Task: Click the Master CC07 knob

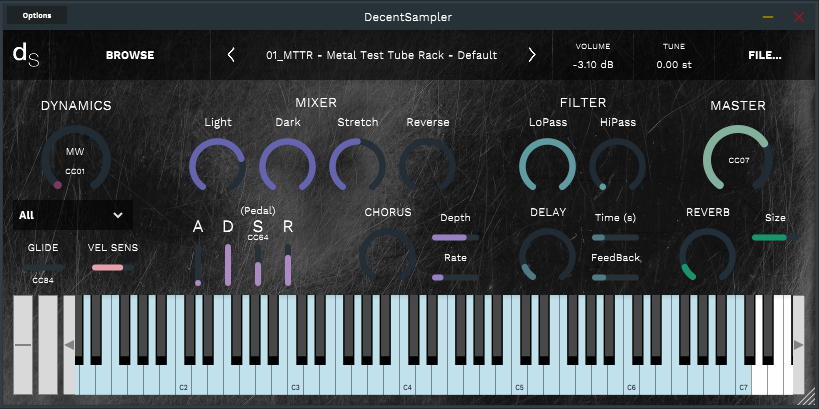Action: [738, 159]
